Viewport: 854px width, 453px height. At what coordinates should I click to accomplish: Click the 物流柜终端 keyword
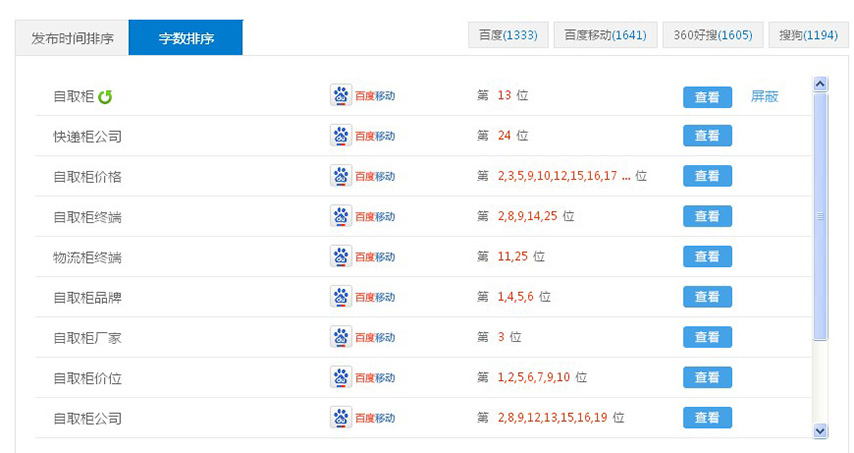[87, 257]
